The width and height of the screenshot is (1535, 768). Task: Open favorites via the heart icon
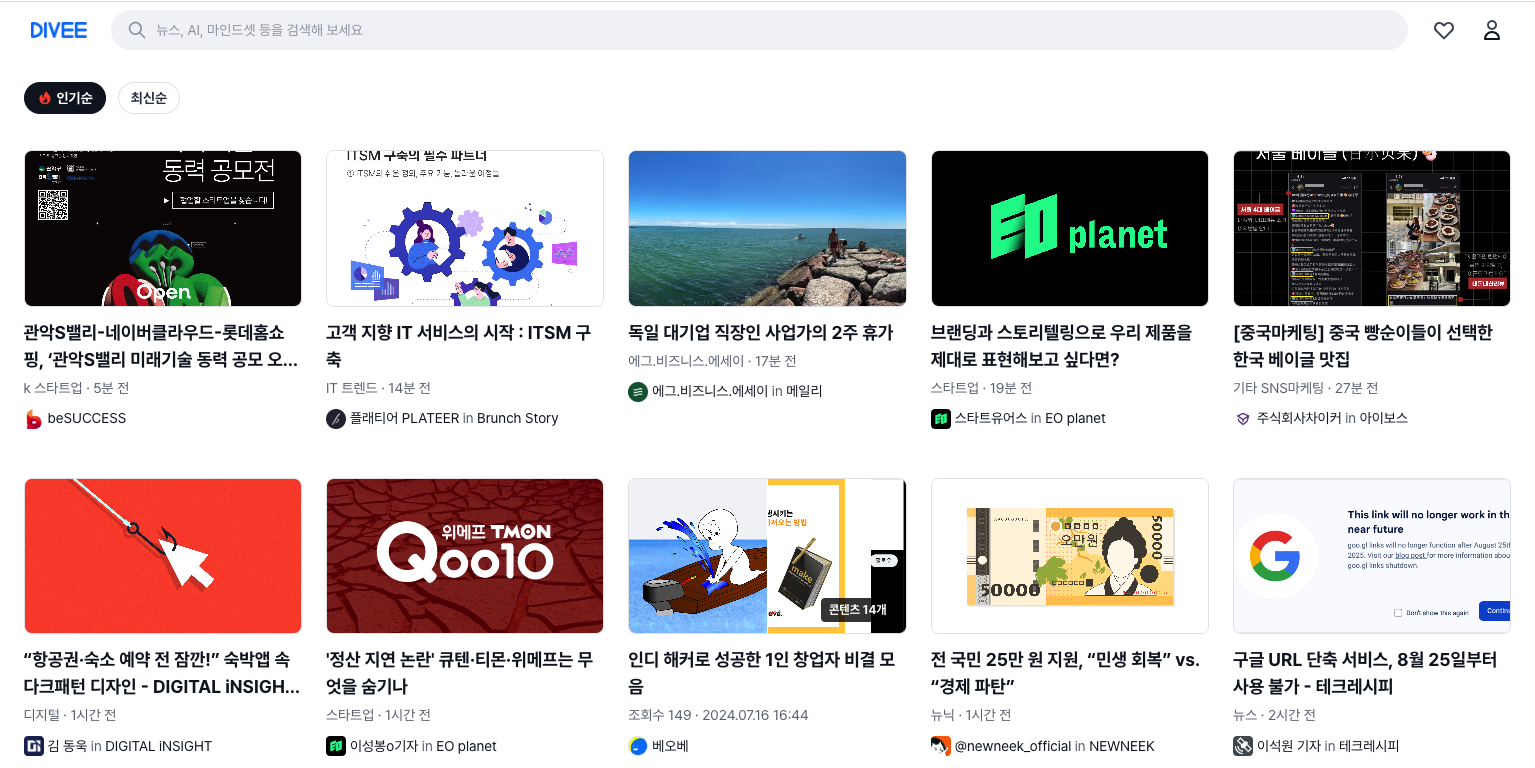click(1444, 30)
